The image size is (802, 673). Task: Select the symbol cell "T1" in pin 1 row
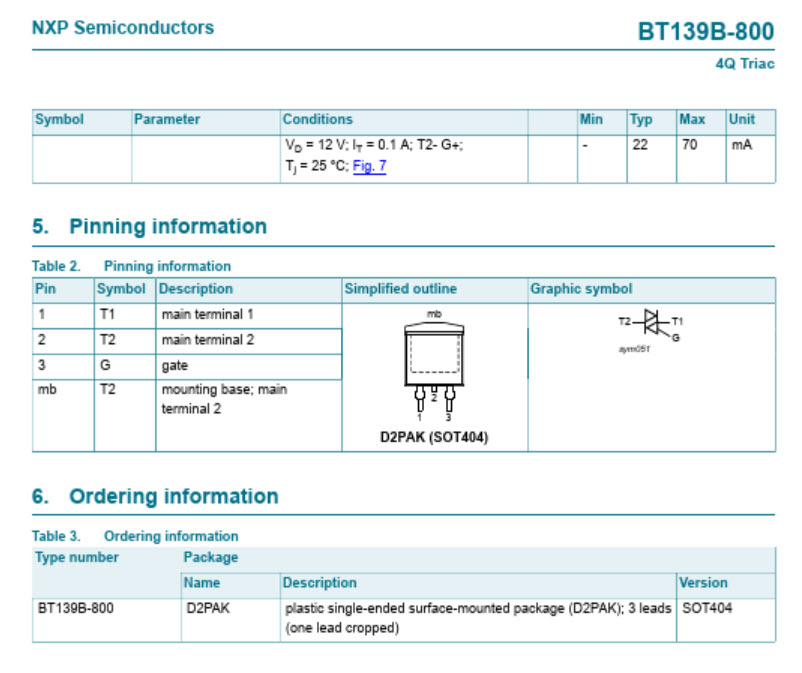tap(107, 314)
